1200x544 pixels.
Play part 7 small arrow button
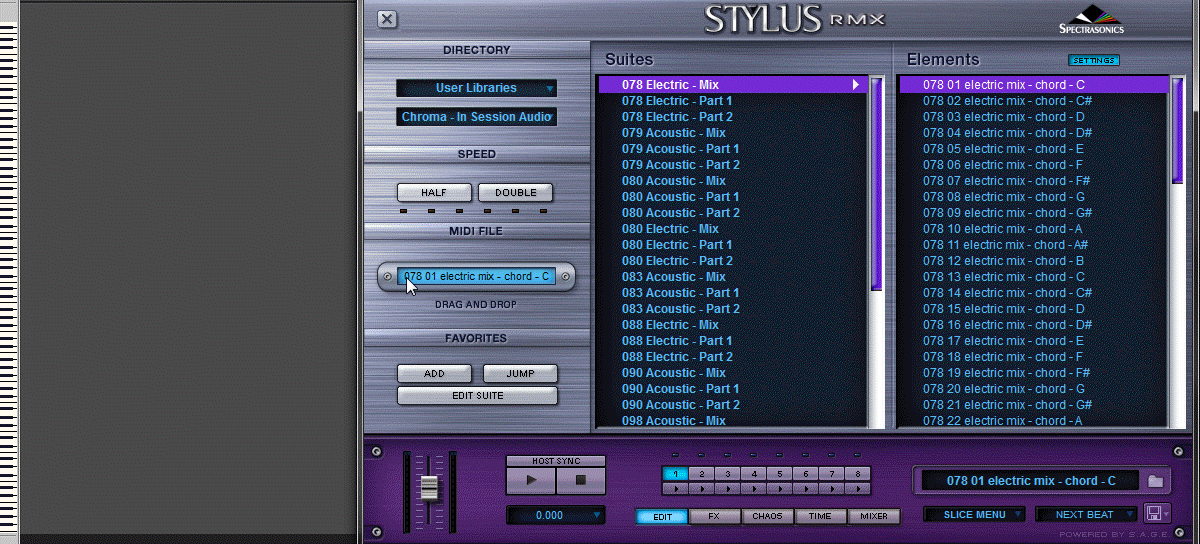pyautogui.click(x=831, y=489)
